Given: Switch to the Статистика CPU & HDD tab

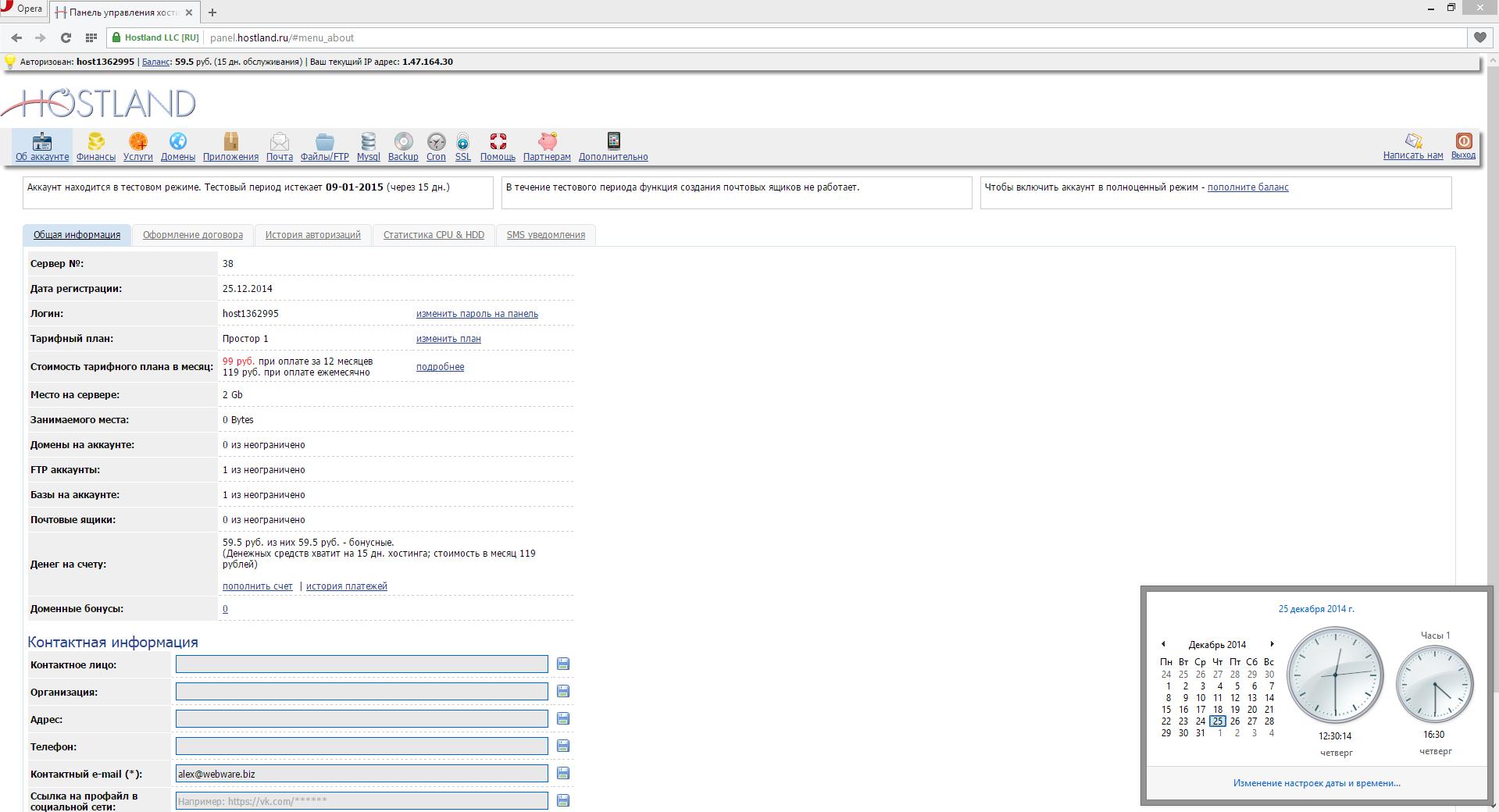Looking at the screenshot, I should (x=434, y=235).
